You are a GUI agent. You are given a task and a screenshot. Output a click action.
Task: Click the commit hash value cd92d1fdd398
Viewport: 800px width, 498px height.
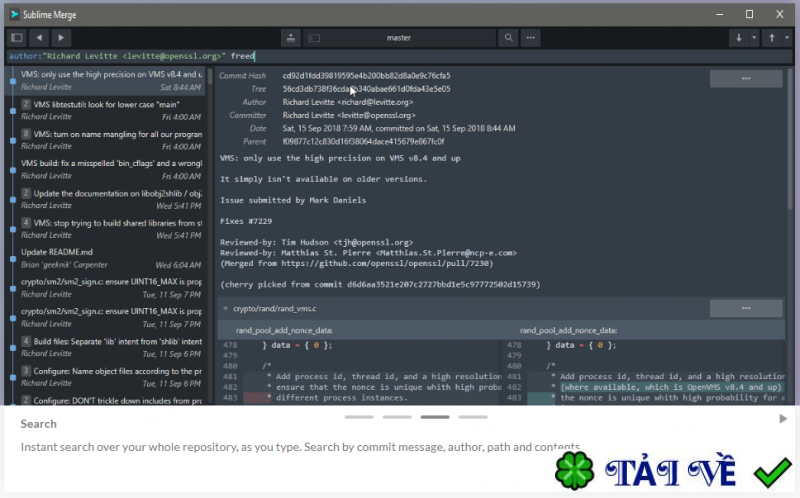[366, 76]
